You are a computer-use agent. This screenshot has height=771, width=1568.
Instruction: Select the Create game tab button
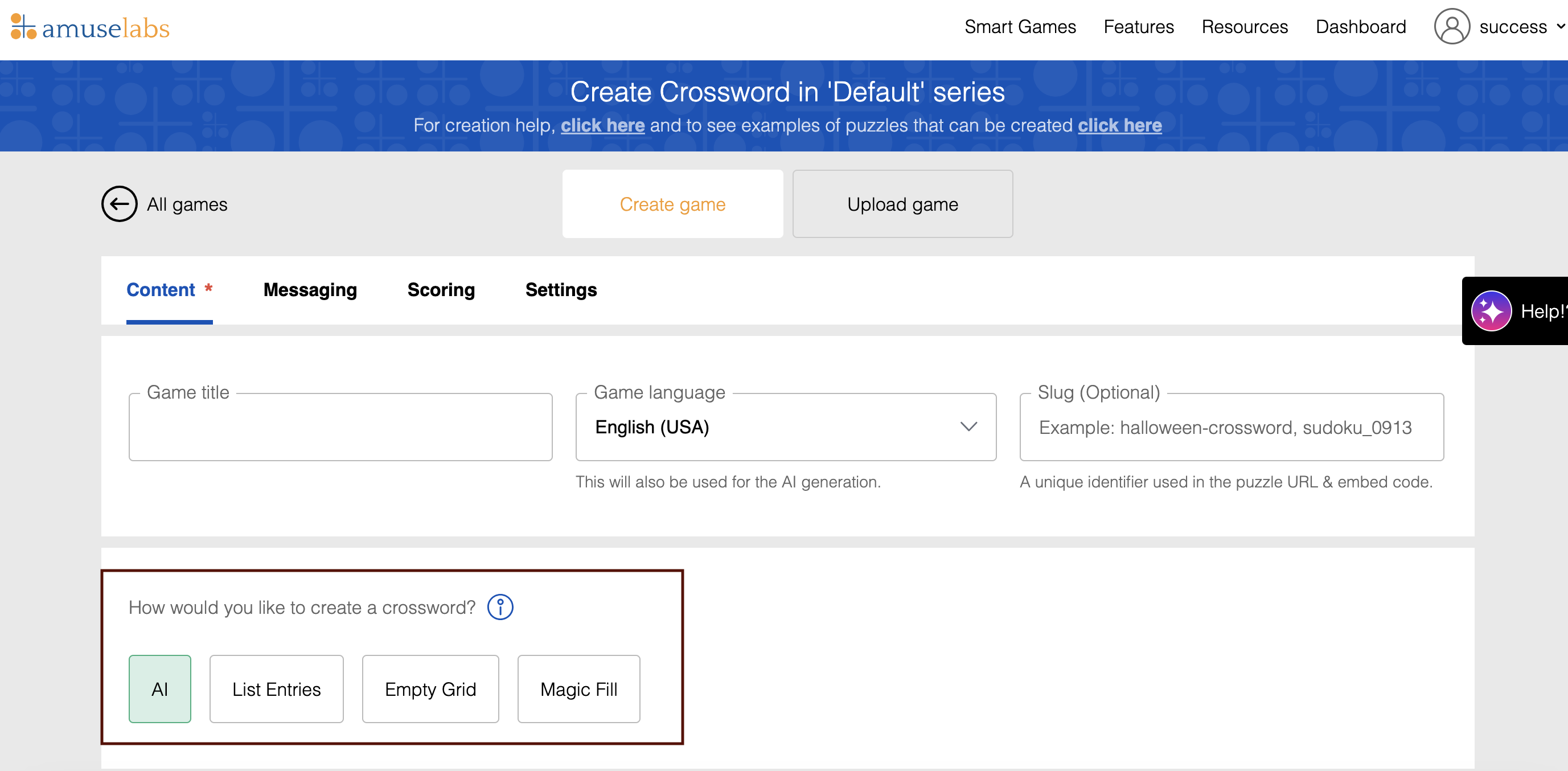(x=672, y=204)
